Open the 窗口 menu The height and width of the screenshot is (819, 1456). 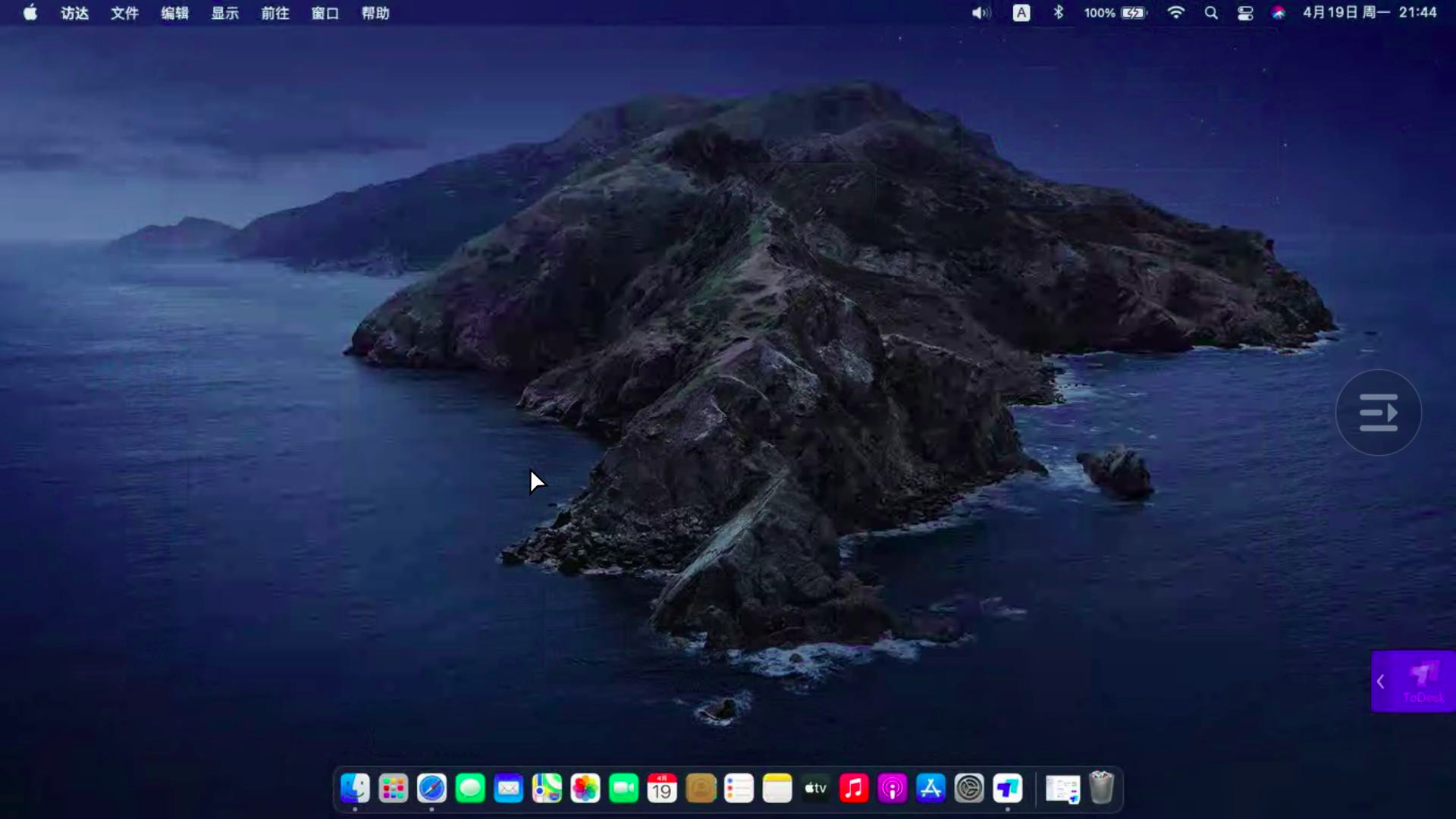(325, 13)
